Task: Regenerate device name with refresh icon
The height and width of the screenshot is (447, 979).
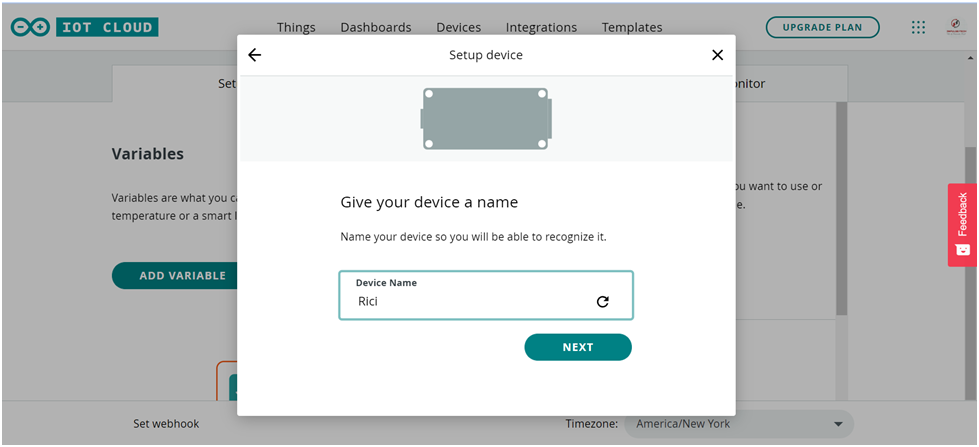Action: 603,302
